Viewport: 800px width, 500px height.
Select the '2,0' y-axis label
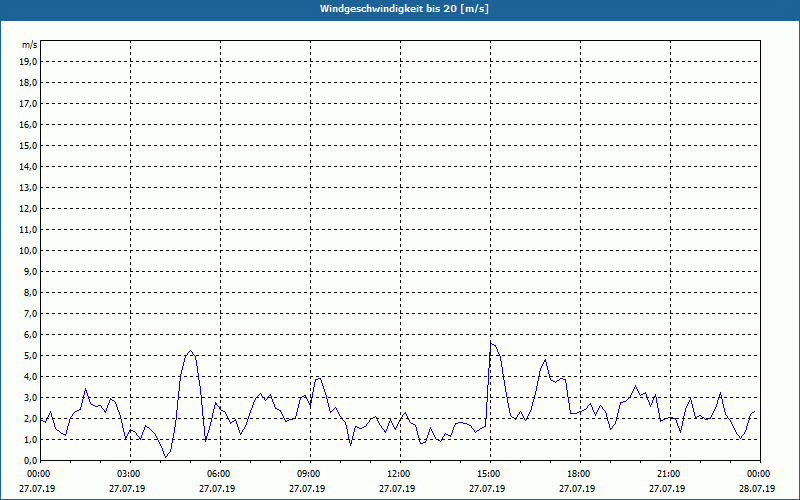pyautogui.click(x=30, y=418)
